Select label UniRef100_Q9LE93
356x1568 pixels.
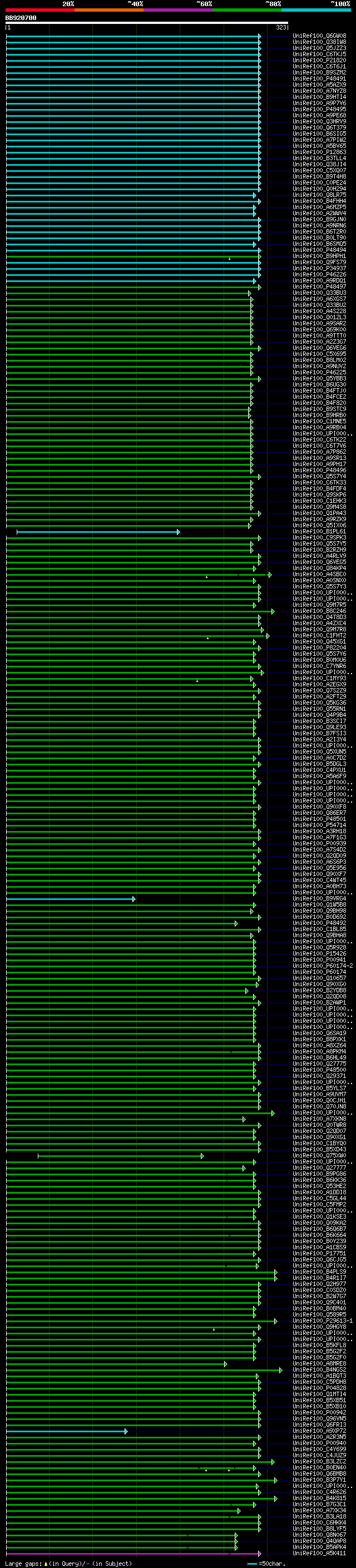click(x=319, y=728)
